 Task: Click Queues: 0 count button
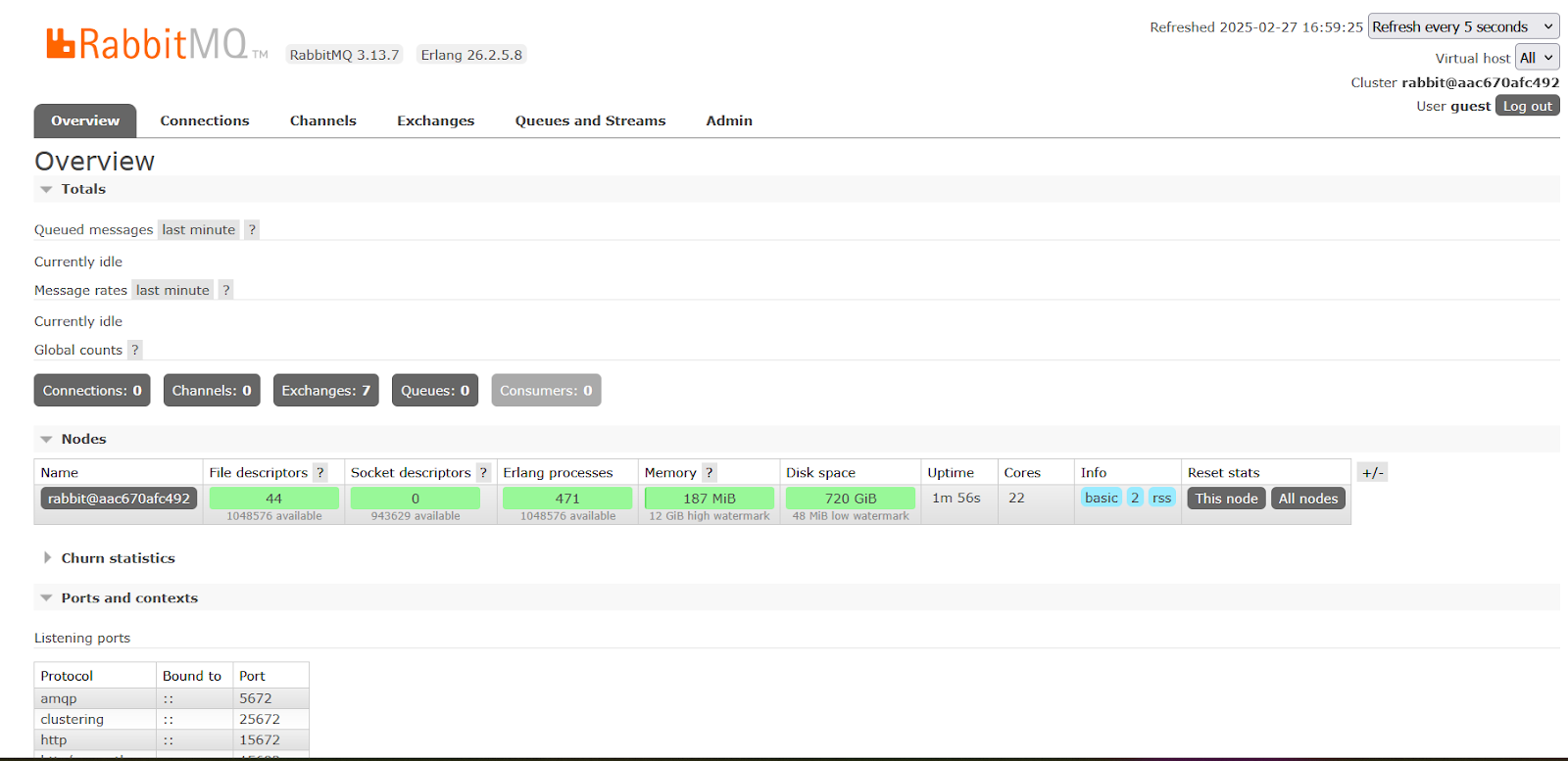435,390
